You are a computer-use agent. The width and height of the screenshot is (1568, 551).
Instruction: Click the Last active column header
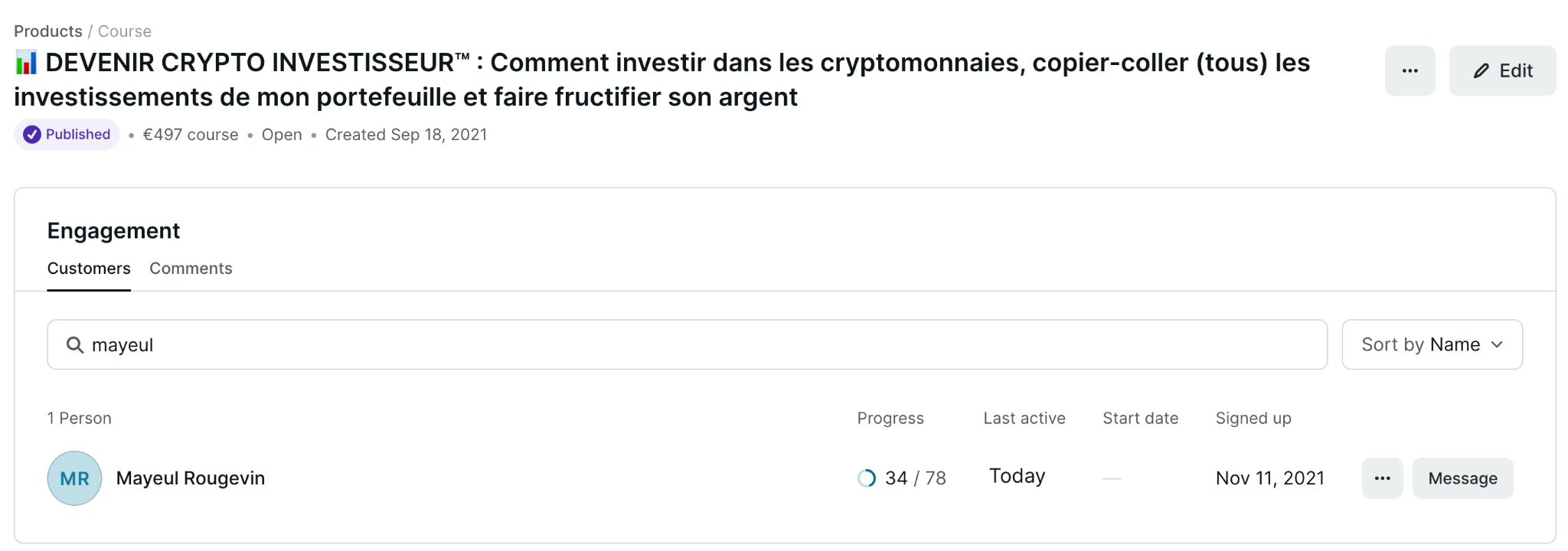[1024, 419]
